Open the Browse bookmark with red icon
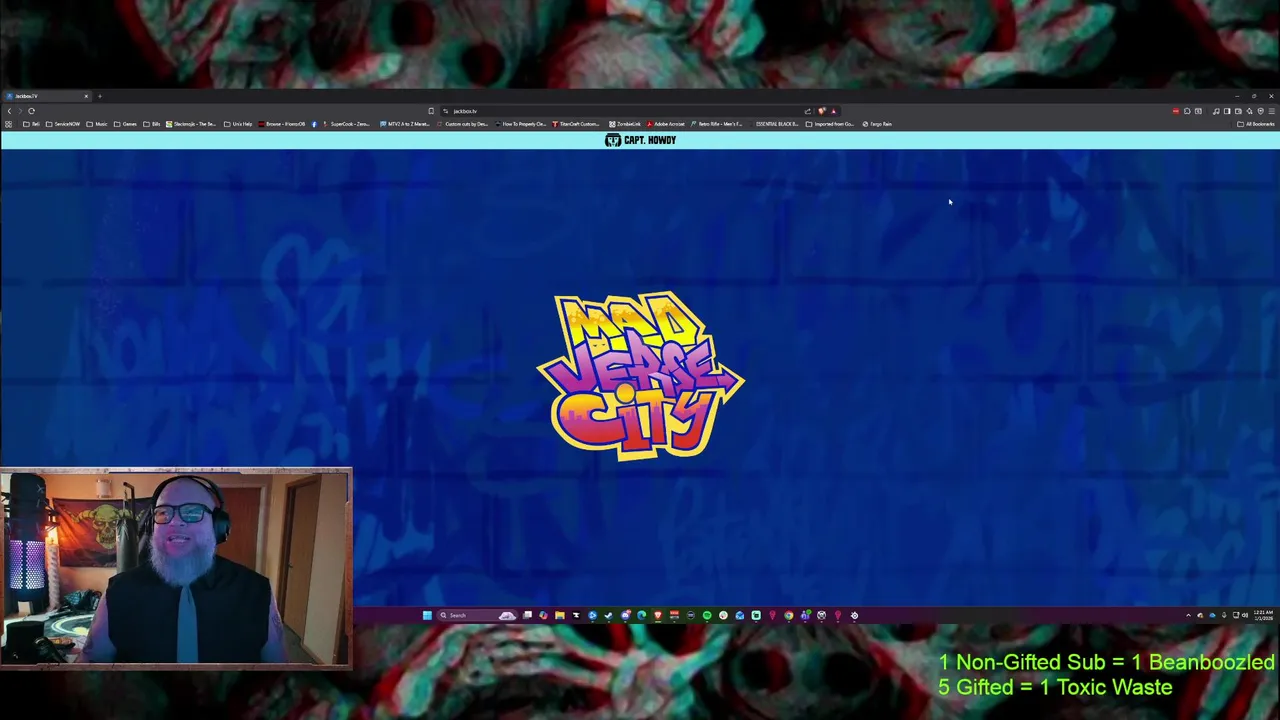The image size is (1280, 720). 282,124
